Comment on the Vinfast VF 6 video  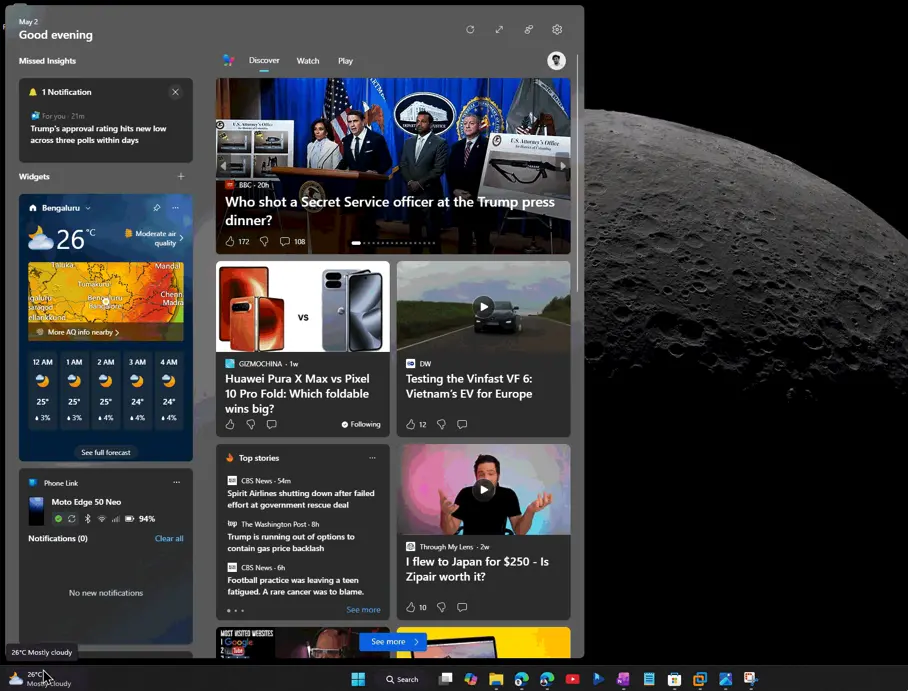tap(462, 425)
